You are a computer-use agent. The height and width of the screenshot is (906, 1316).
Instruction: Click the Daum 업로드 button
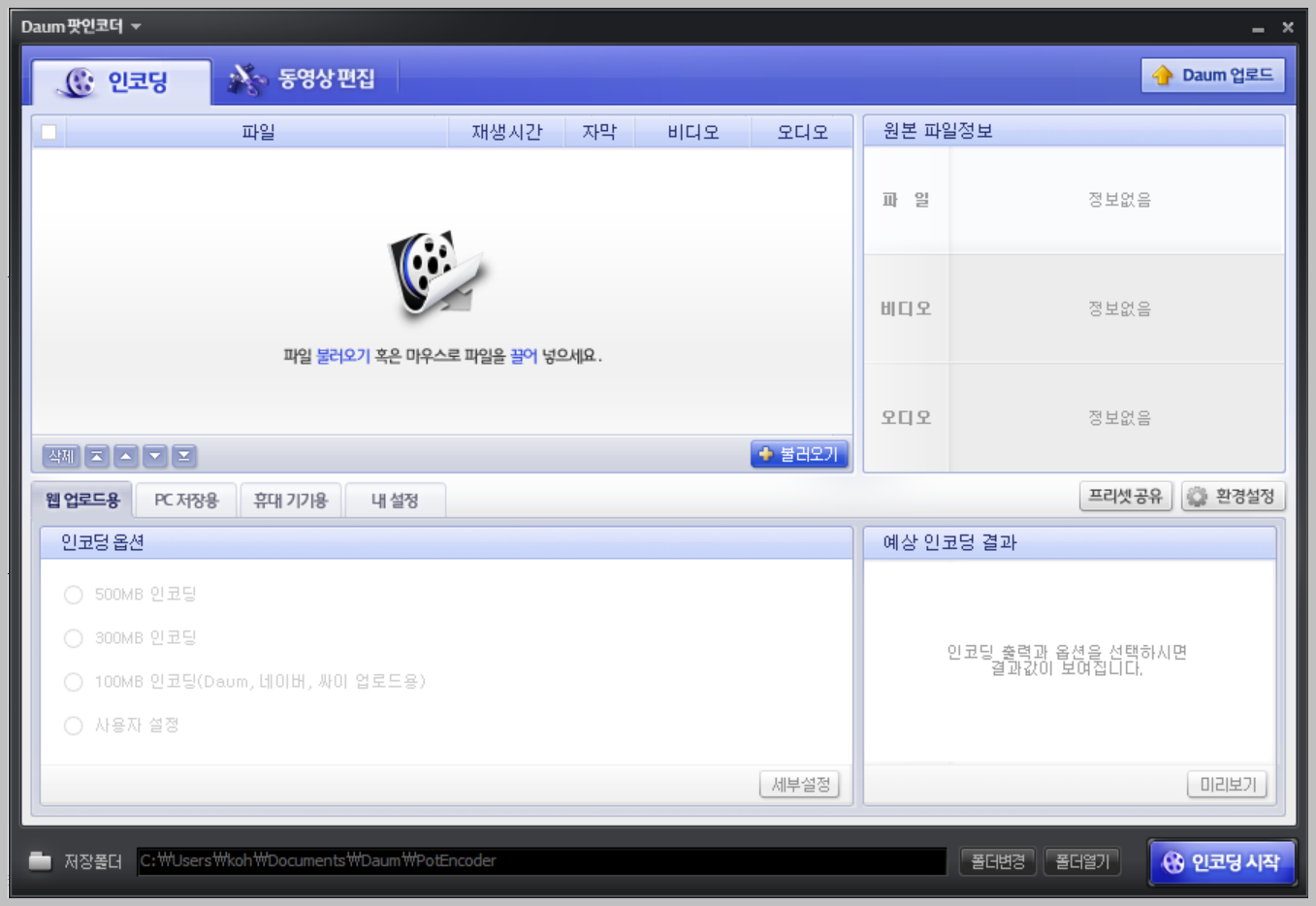pyautogui.click(x=1212, y=76)
